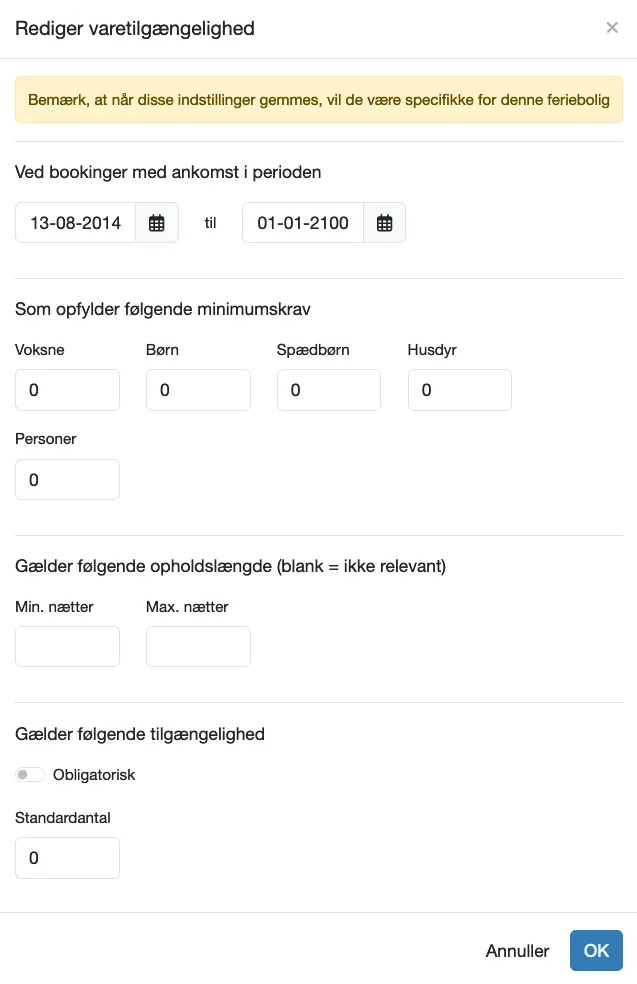
Task: Select the Standardantal input field
Action: (x=67, y=857)
